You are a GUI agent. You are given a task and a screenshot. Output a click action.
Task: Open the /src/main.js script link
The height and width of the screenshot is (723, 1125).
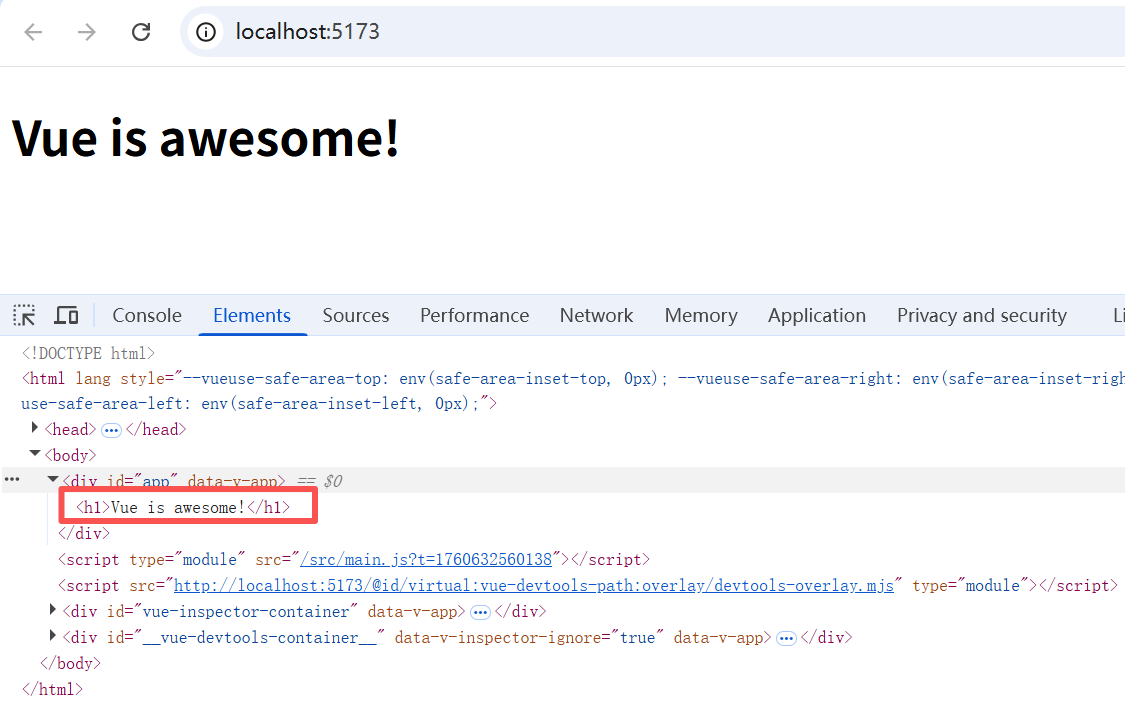[426, 559]
